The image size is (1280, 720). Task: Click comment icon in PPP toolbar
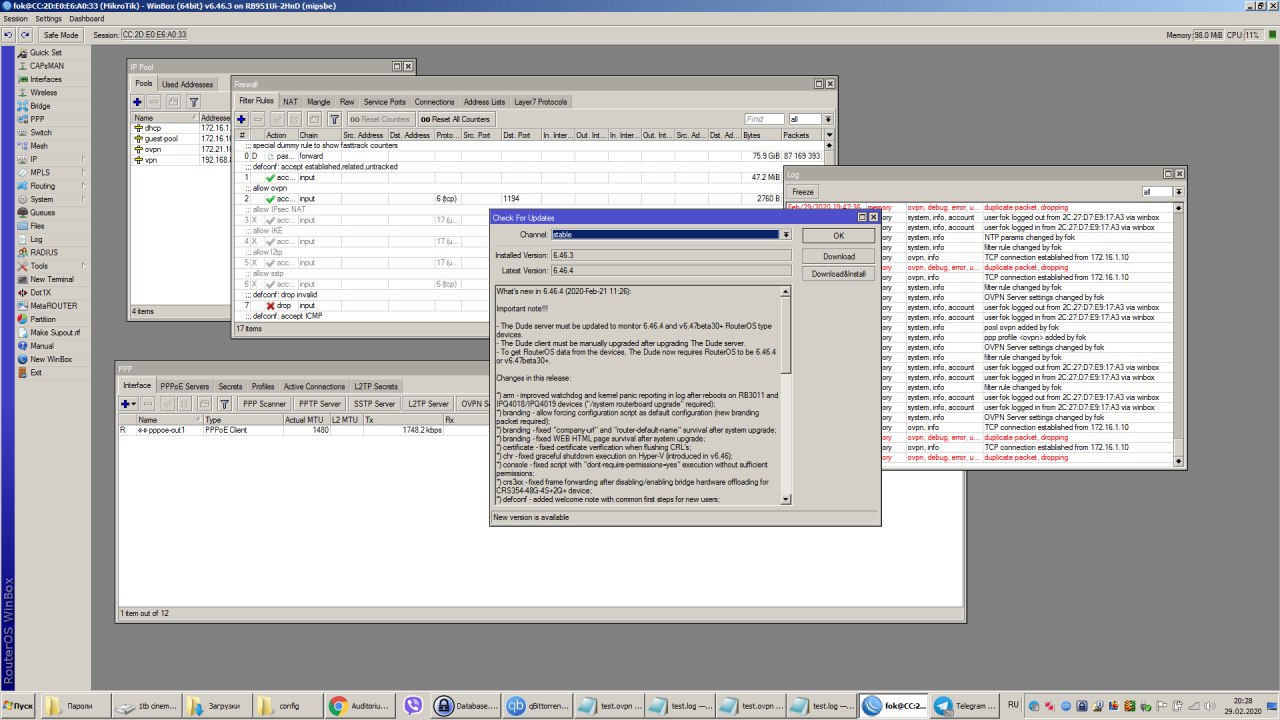[204, 404]
